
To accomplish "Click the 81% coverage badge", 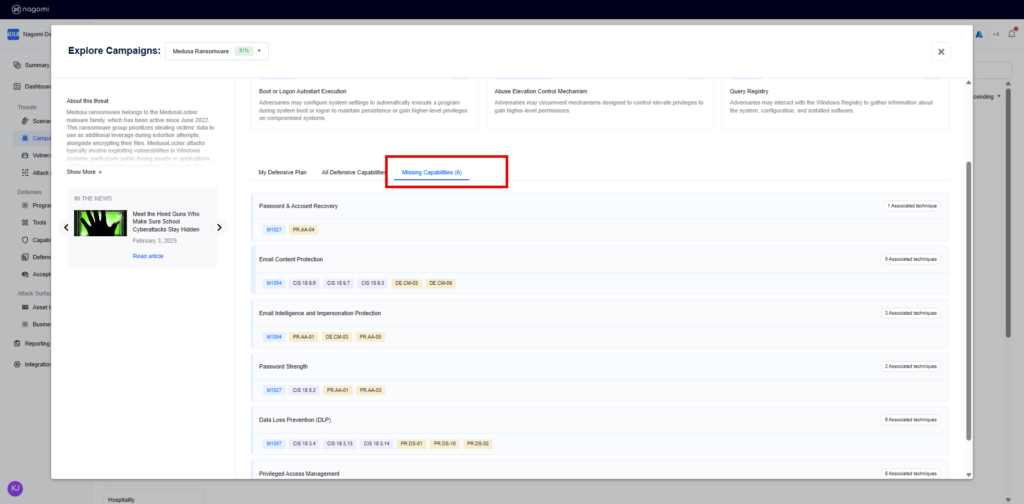I will coord(244,51).
